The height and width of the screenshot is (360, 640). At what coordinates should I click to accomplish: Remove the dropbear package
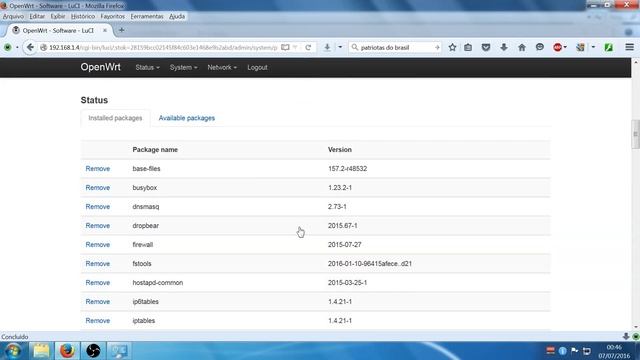tap(98, 226)
